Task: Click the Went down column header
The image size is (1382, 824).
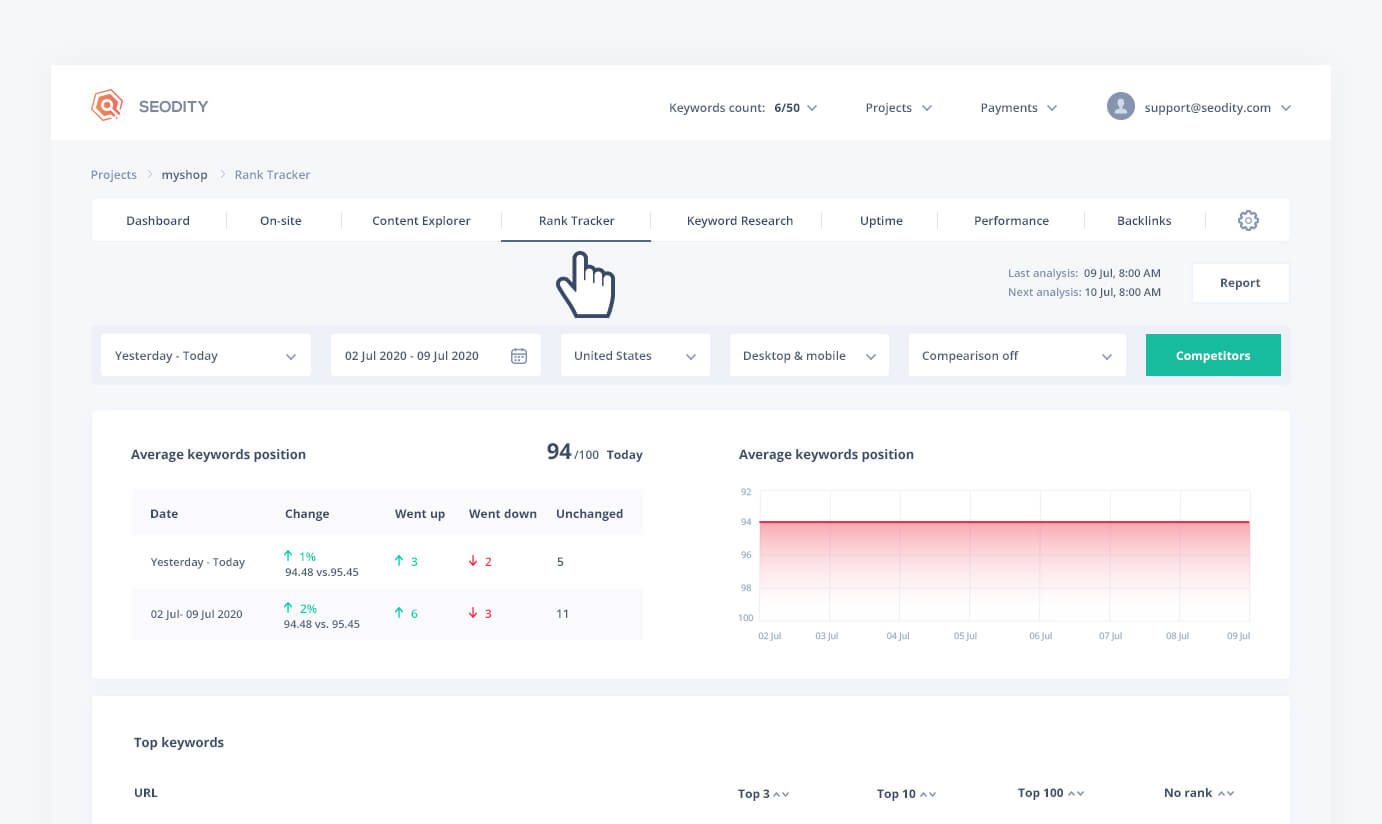Action: click(503, 514)
